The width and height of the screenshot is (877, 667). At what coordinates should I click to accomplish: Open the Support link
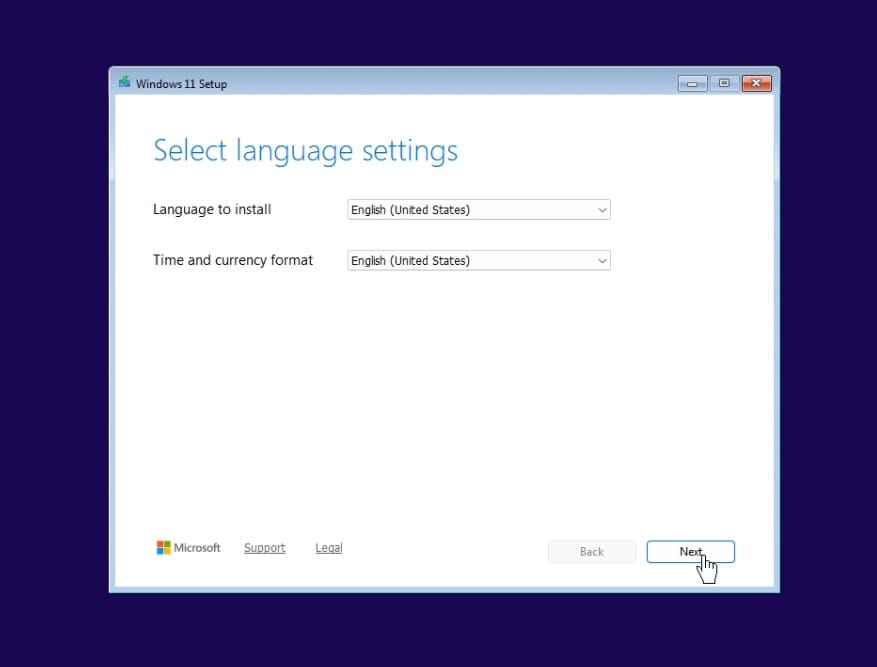point(264,547)
